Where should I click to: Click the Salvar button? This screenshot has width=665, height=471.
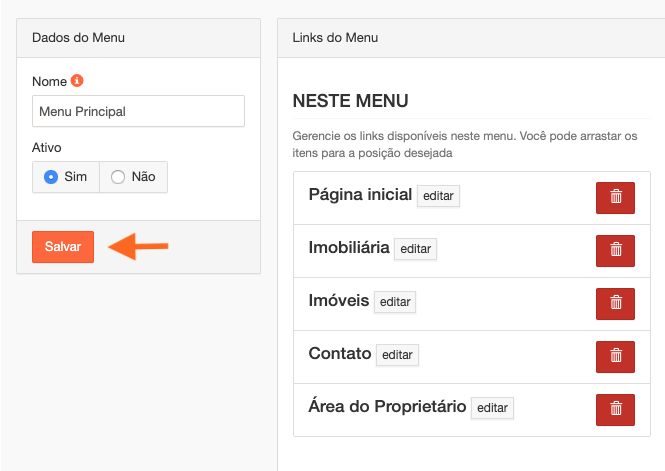click(63, 247)
